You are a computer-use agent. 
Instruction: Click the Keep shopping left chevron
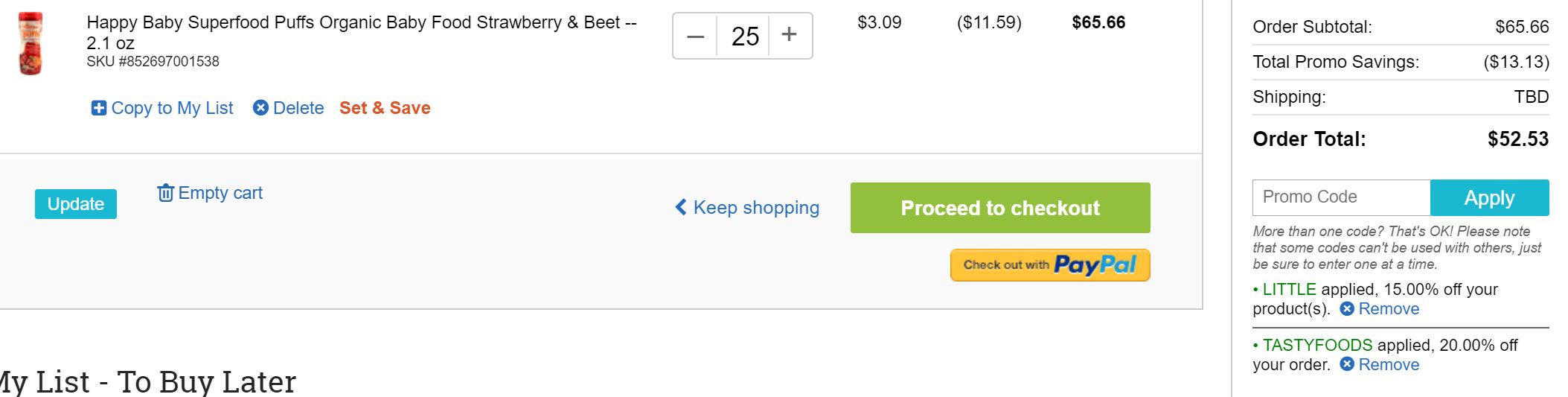coord(680,207)
